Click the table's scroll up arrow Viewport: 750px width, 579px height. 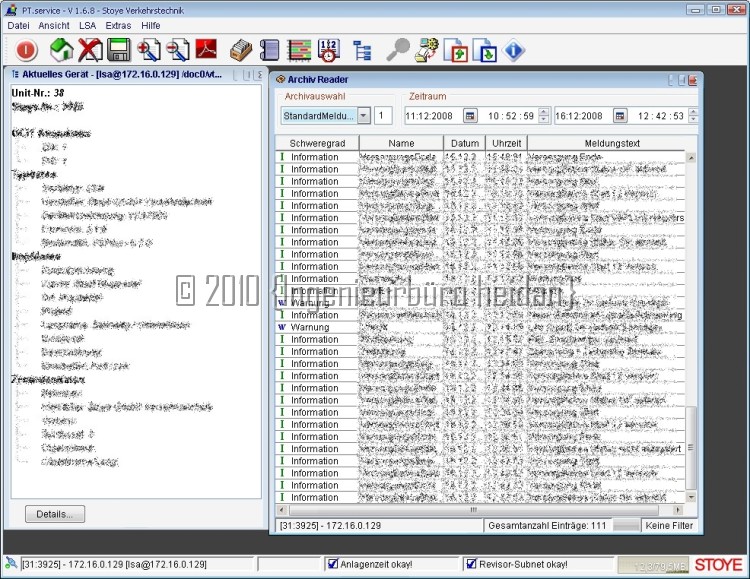click(691, 157)
